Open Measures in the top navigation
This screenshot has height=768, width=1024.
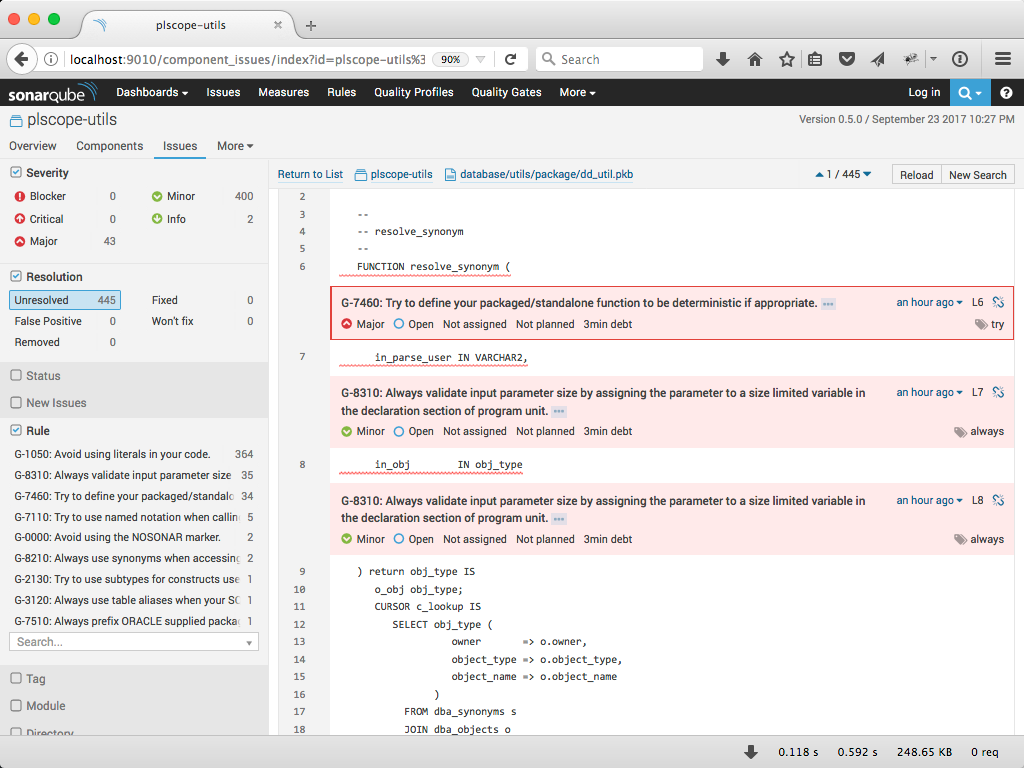click(283, 93)
